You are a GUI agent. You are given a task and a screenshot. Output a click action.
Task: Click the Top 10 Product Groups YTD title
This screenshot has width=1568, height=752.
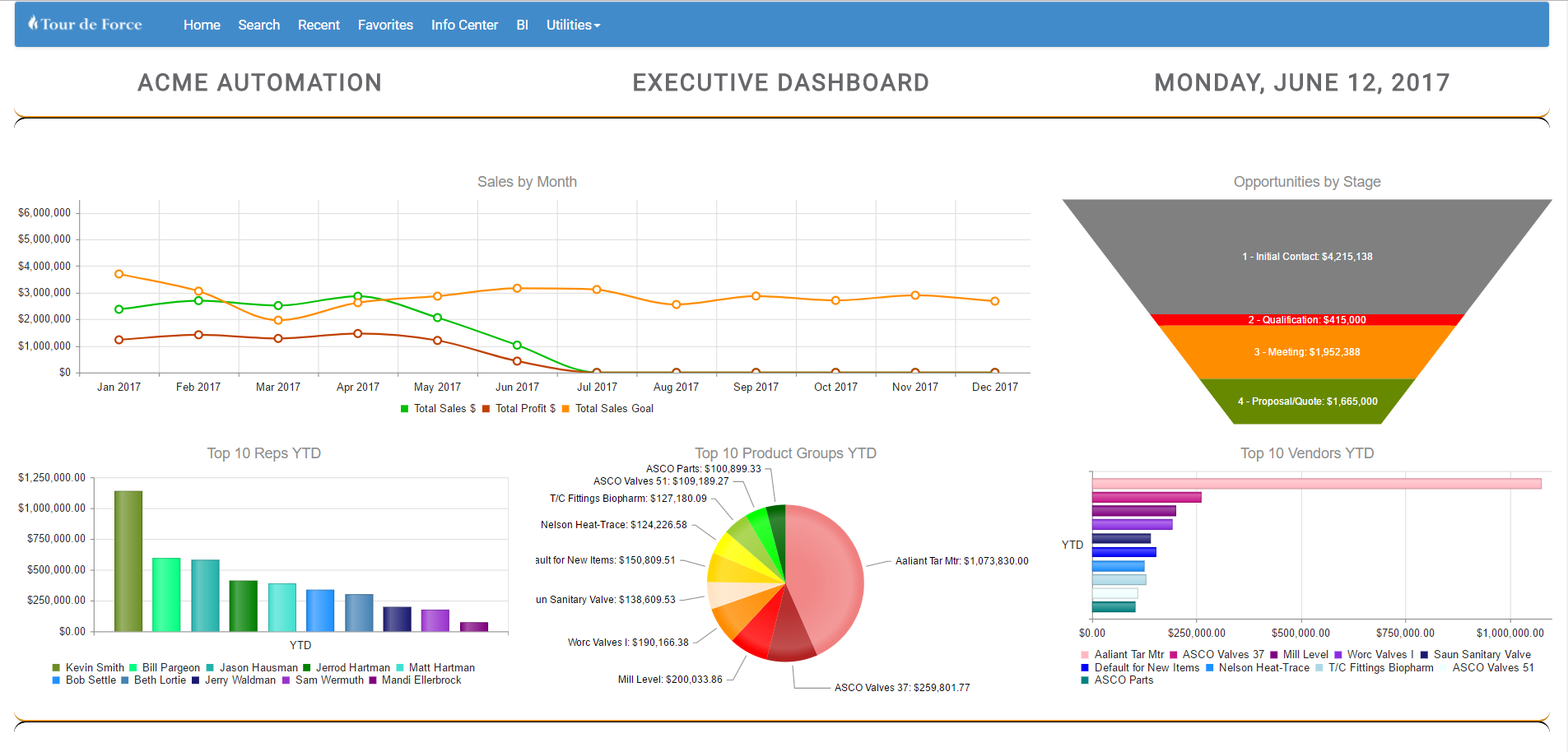[x=786, y=453]
